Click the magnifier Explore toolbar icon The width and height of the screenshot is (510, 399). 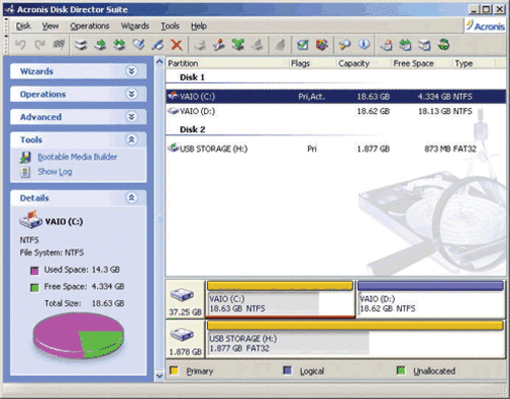(345, 45)
